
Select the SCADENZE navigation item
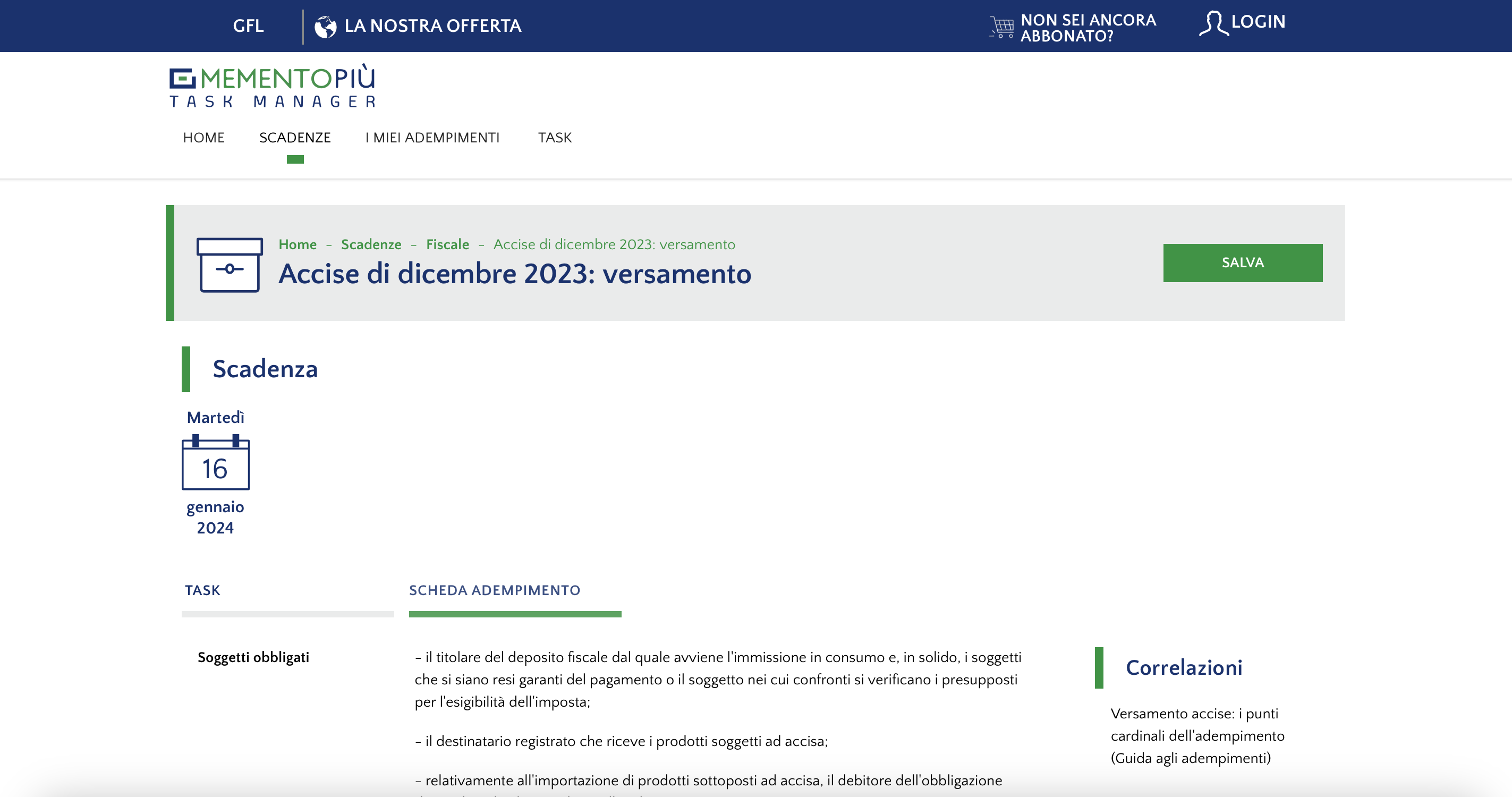tap(295, 137)
